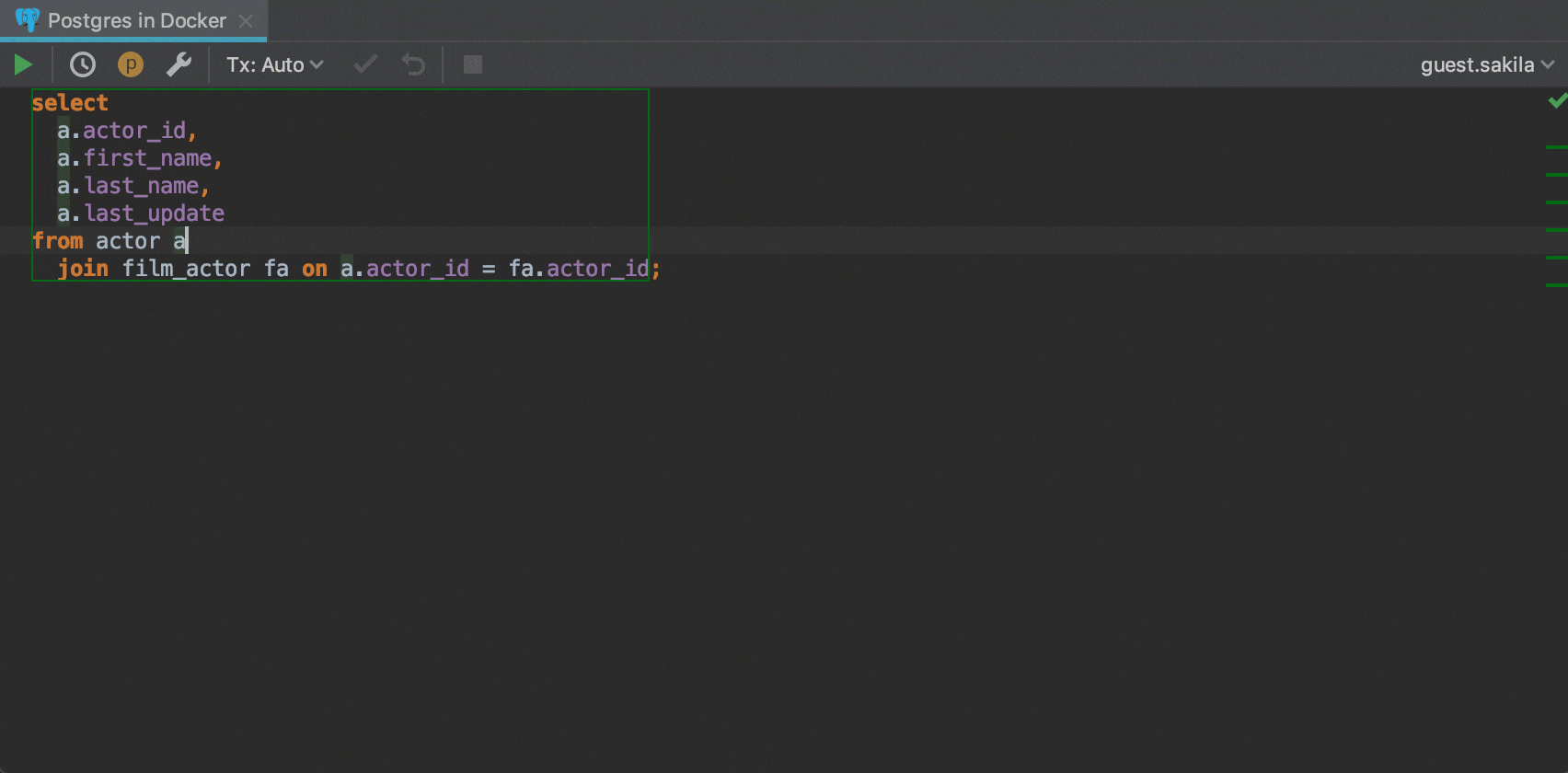Click the a.first_name column in the select list
Image resolution: width=1568 pixels, height=773 pixels.
pos(138,158)
